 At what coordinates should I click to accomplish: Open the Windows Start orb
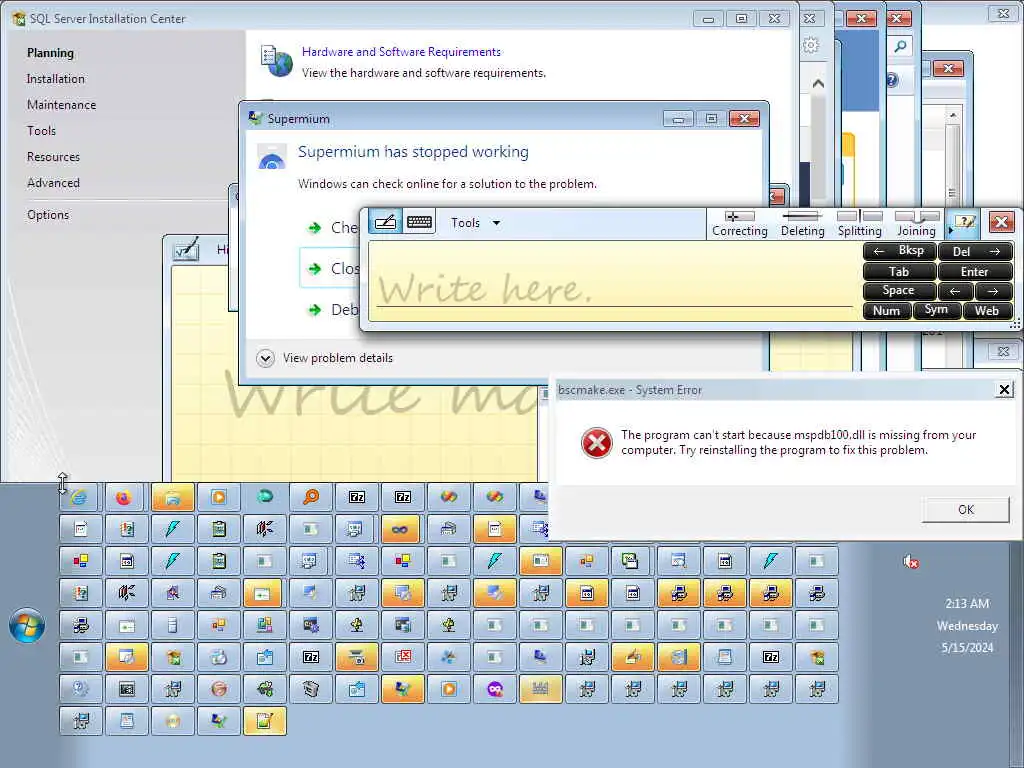pos(27,625)
